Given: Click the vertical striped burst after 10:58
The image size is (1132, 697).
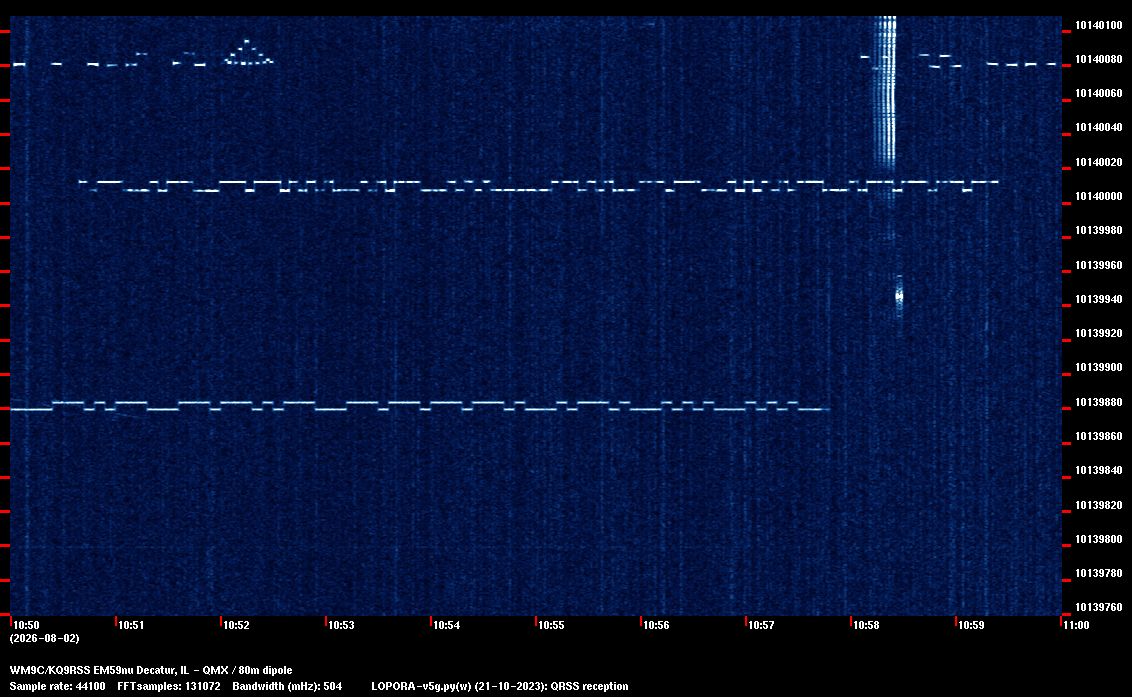Looking at the screenshot, I should tap(884, 92).
